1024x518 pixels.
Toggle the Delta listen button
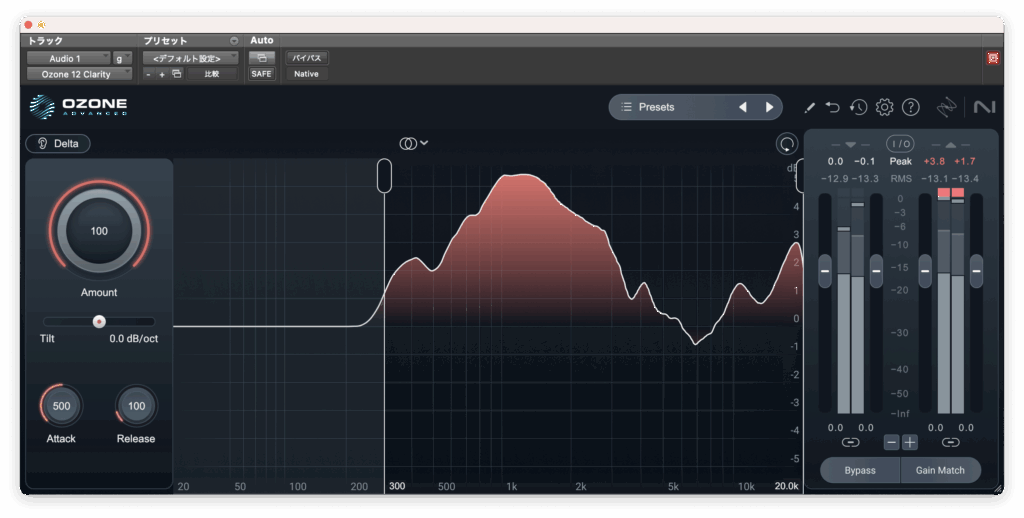click(58, 143)
